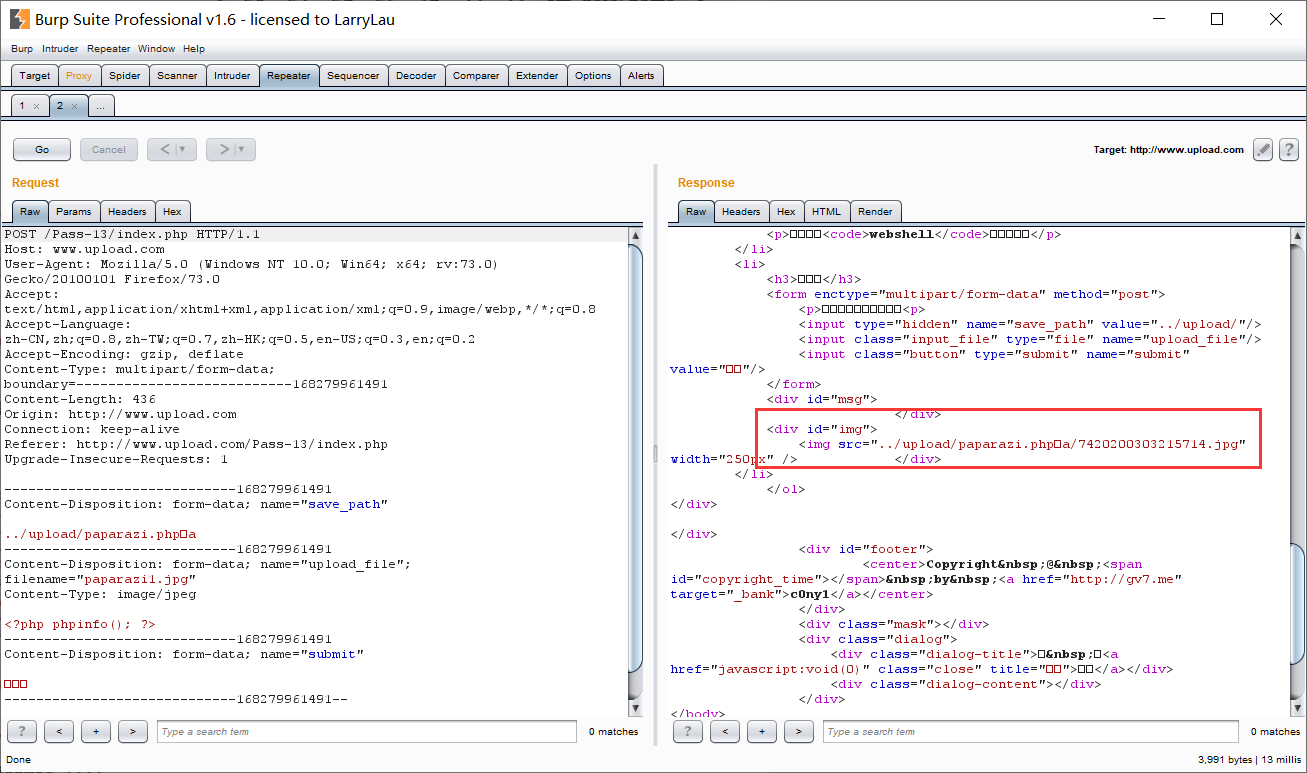
Task: Click the 'Content-Length: 436' header line
Action: coord(80,399)
